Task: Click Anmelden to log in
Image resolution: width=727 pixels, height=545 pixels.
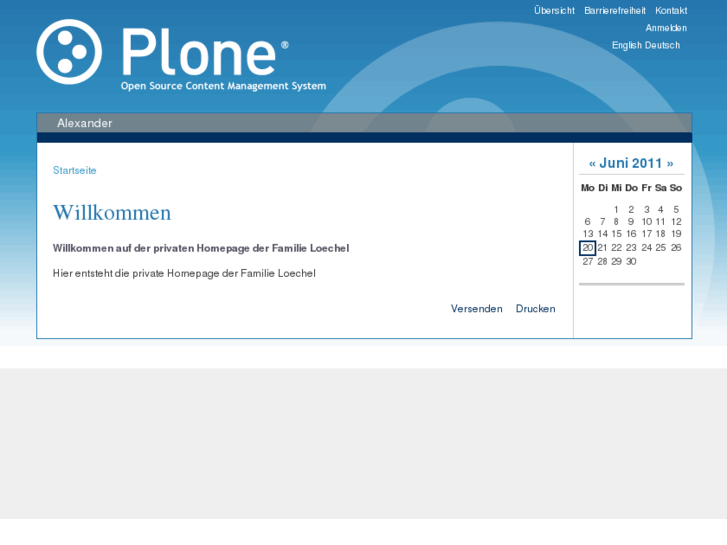Action: [666, 28]
